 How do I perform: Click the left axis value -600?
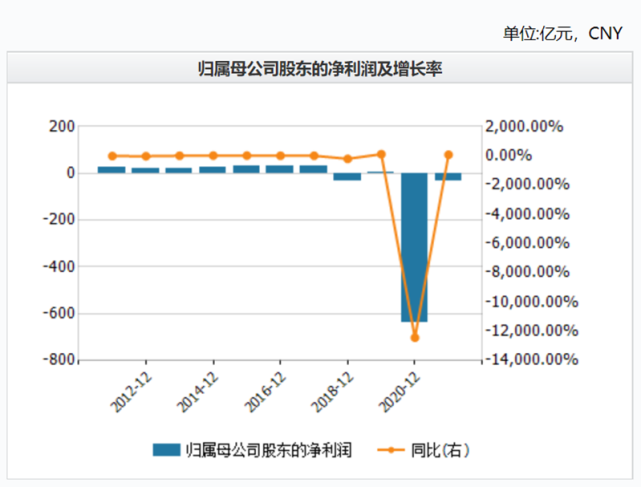[x=59, y=313]
